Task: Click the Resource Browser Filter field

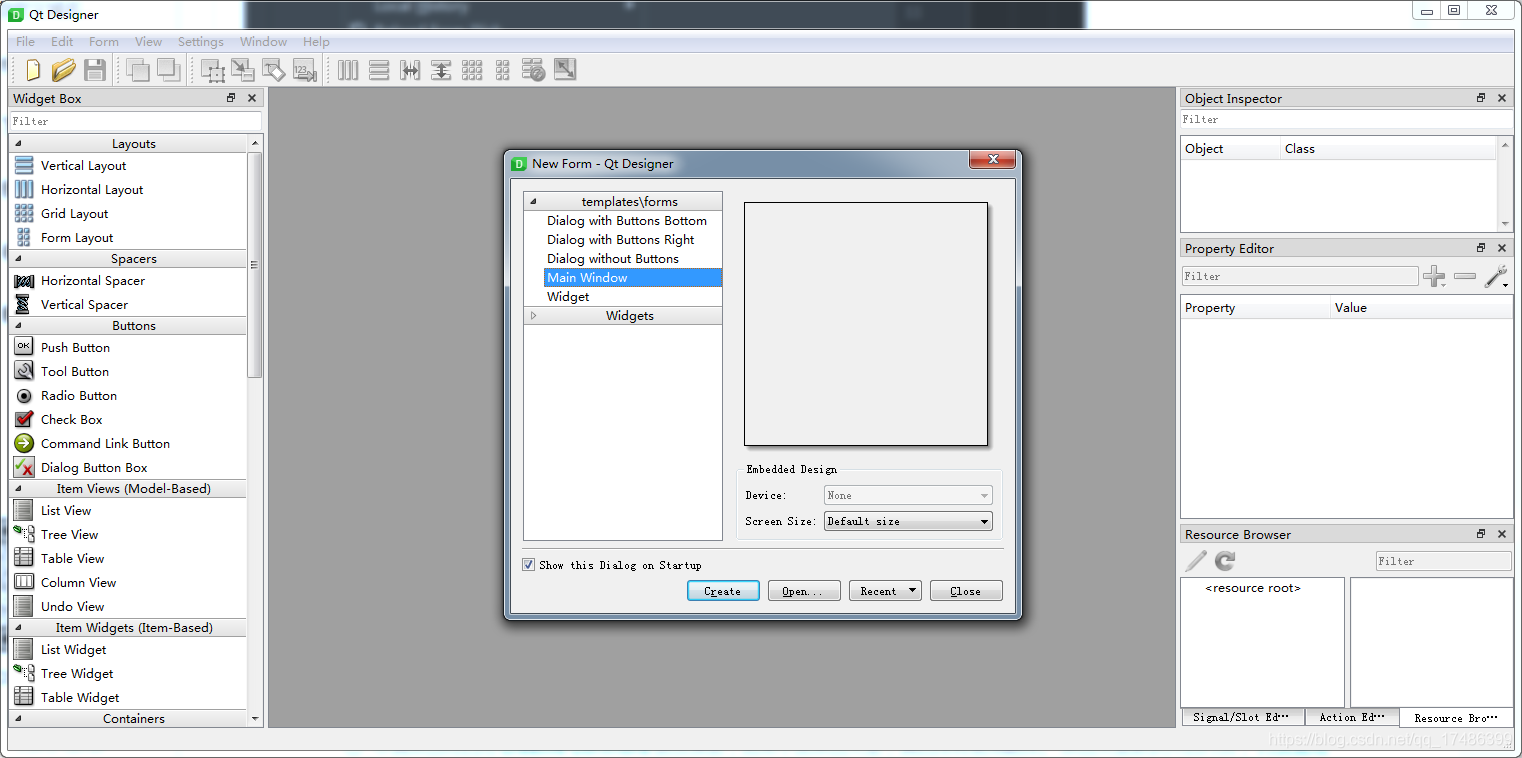Action: (x=1443, y=561)
